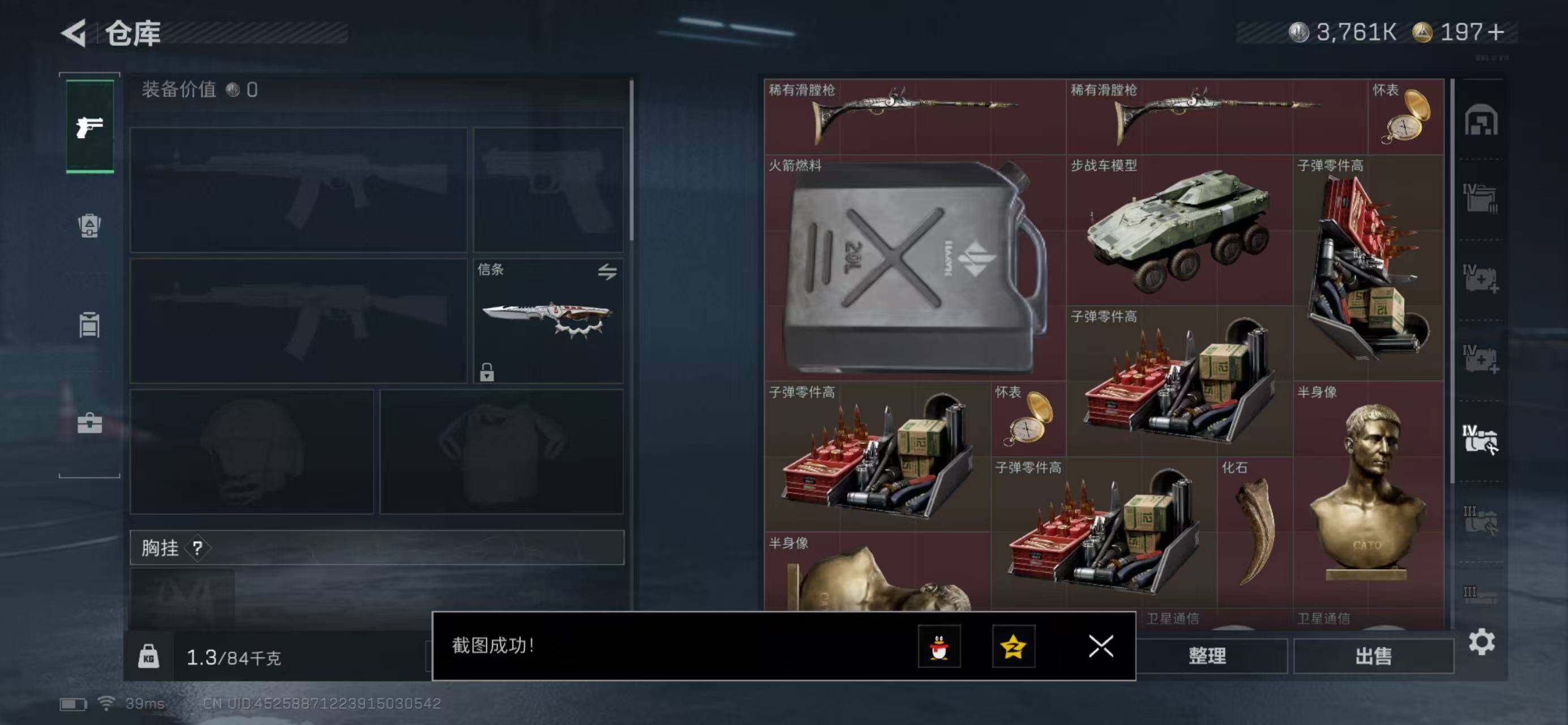Select the highlighted IV storage box icon
The height and width of the screenshot is (725, 1568).
1480,440
